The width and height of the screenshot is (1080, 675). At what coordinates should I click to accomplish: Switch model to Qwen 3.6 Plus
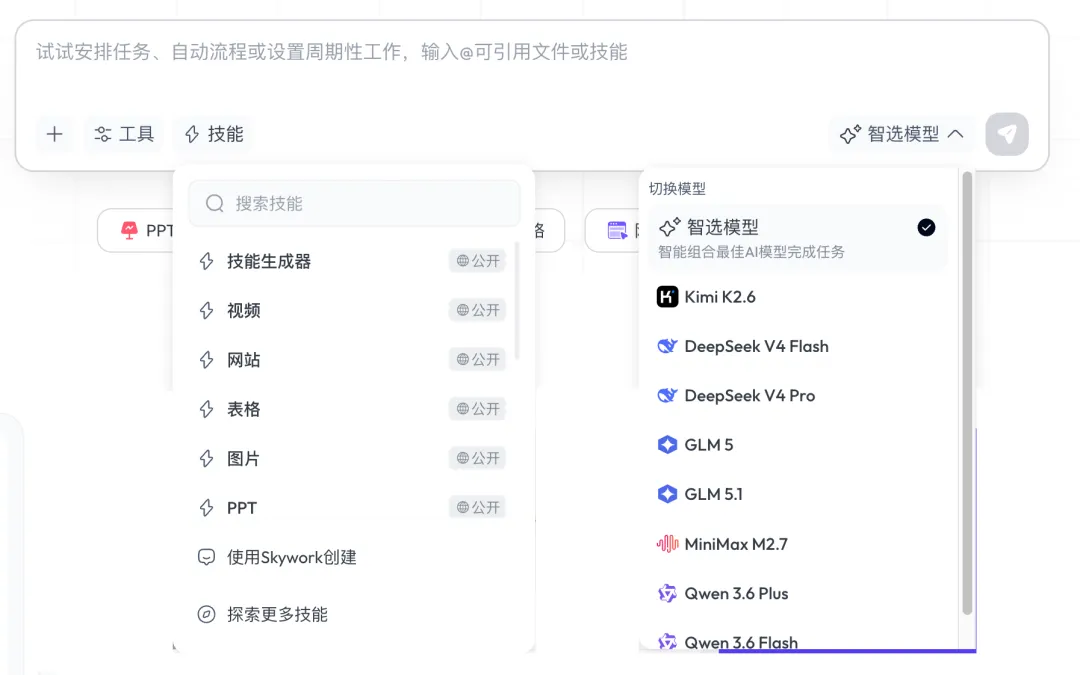pyautogui.click(x=798, y=594)
